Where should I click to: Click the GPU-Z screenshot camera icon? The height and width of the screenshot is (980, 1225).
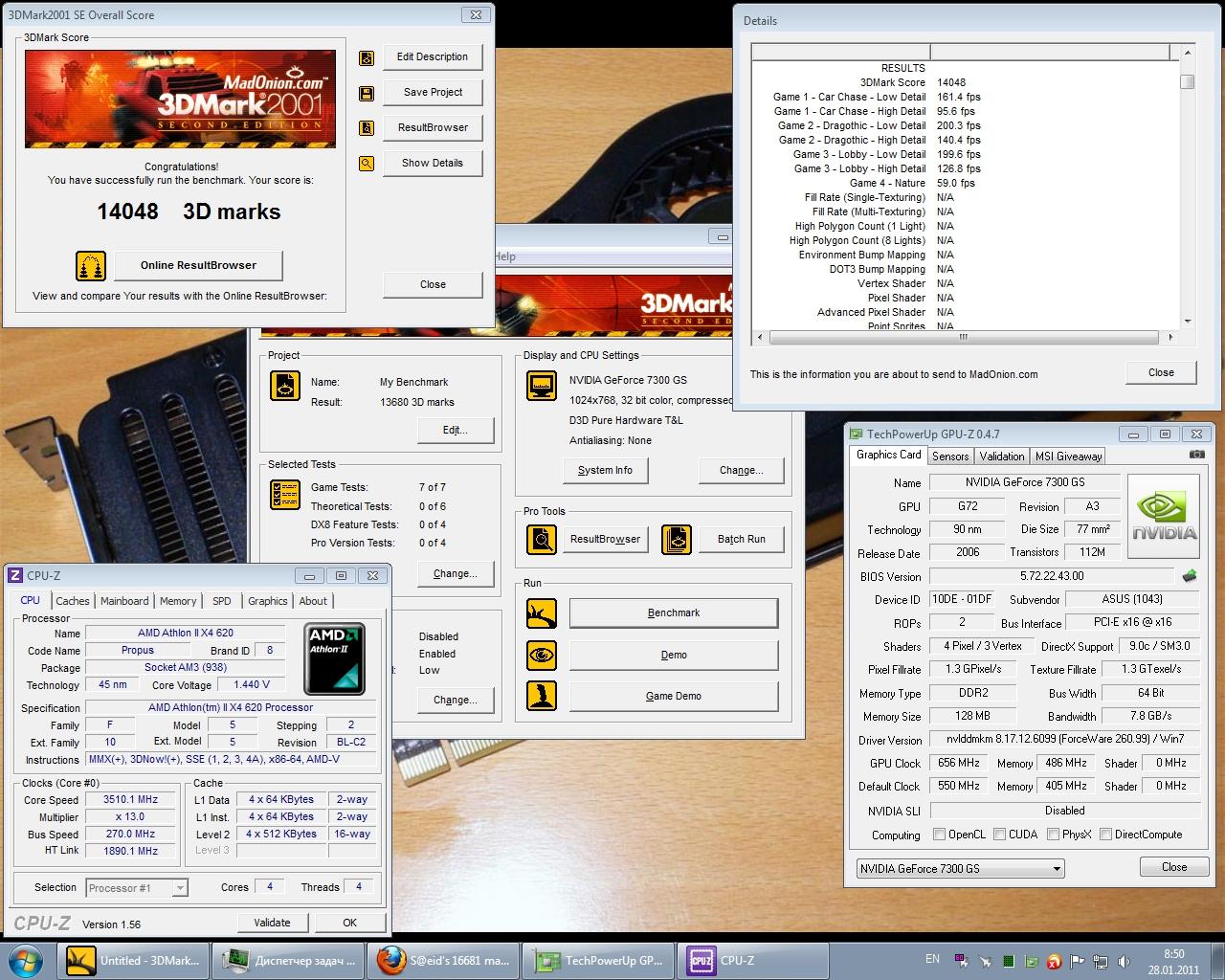tap(1196, 456)
